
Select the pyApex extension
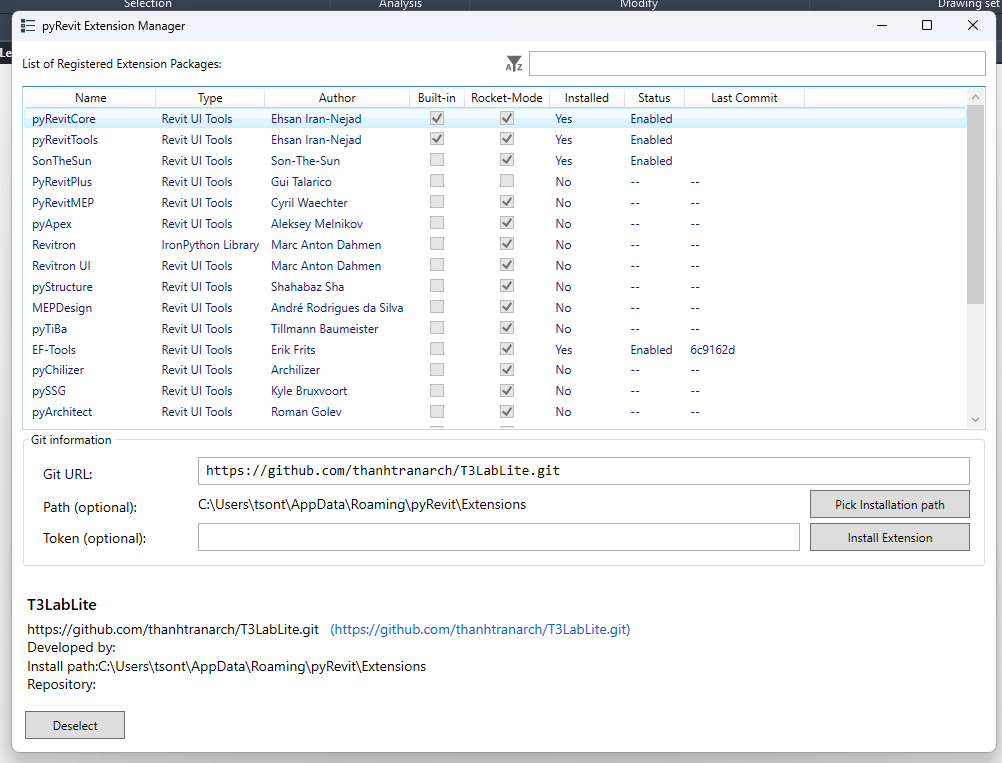pyautogui.click(x=495, y=224)
